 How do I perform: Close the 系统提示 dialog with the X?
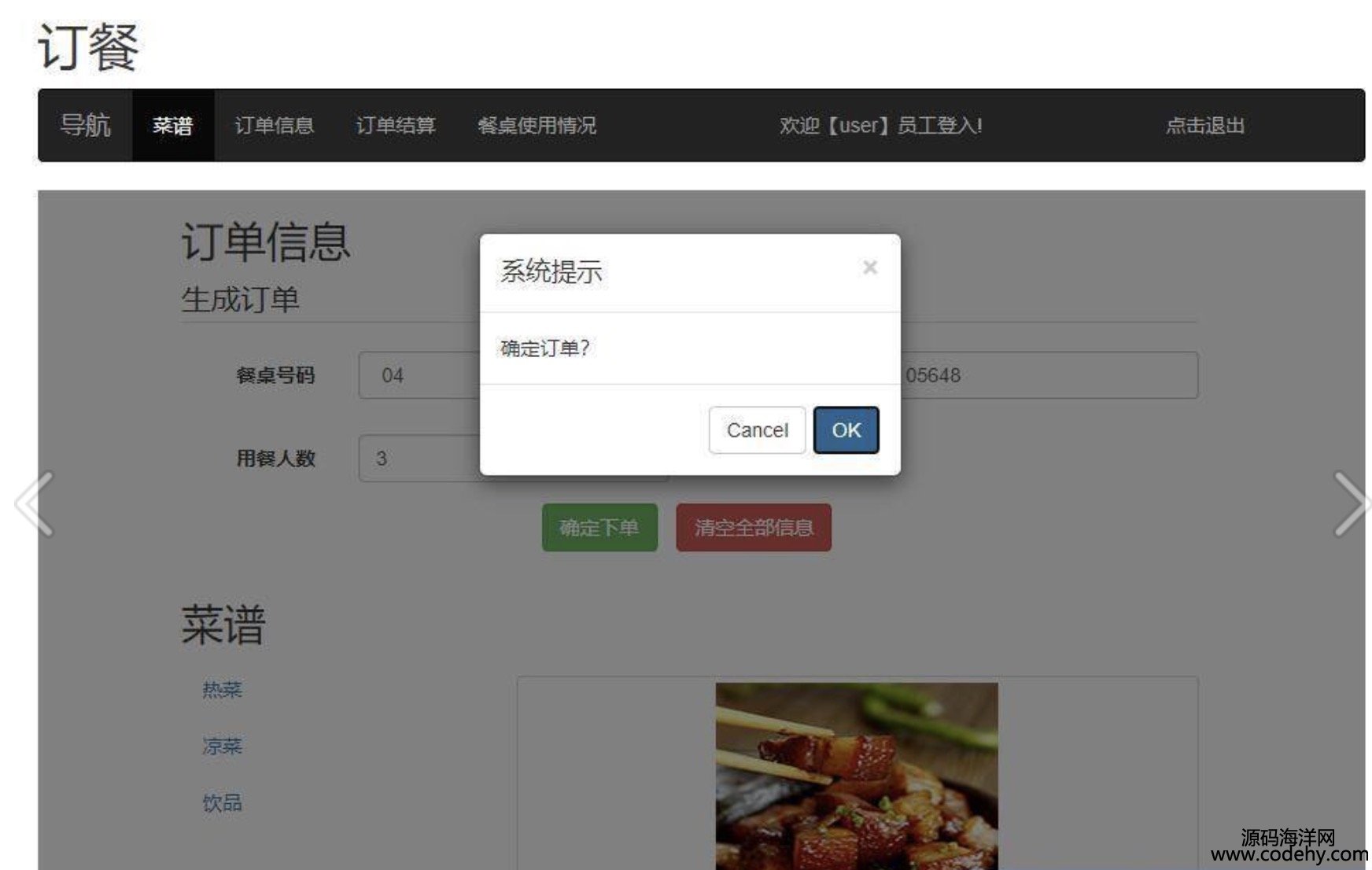click(x=869, y=268)
